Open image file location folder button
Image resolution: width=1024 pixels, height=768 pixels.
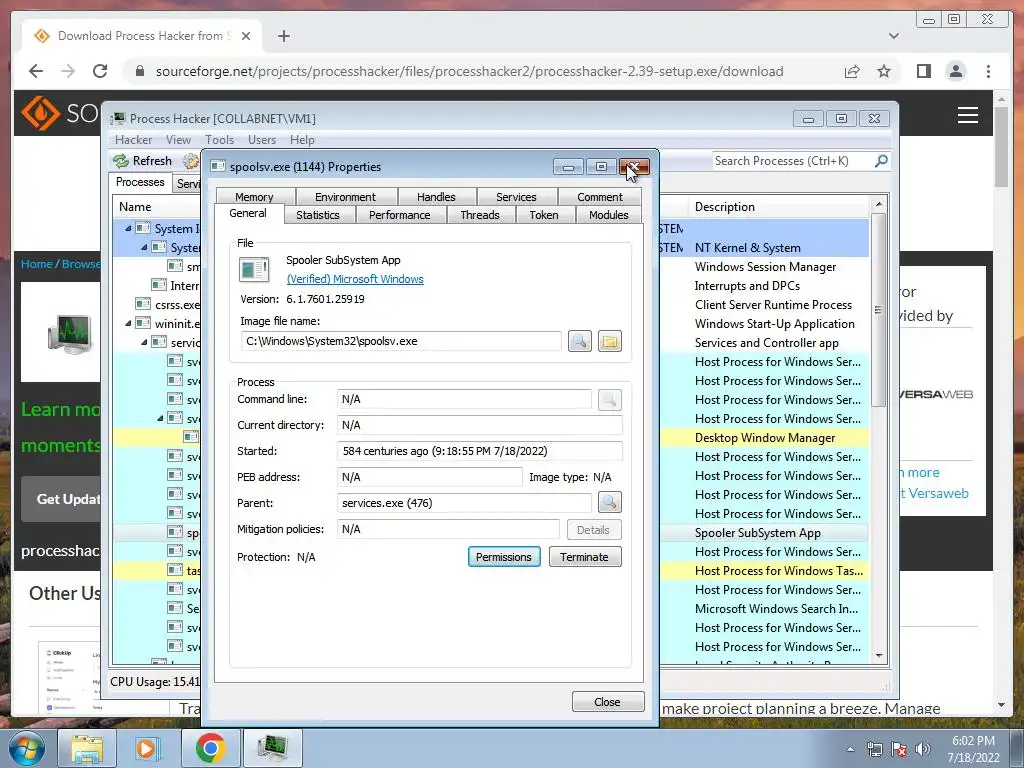(609, 341)
